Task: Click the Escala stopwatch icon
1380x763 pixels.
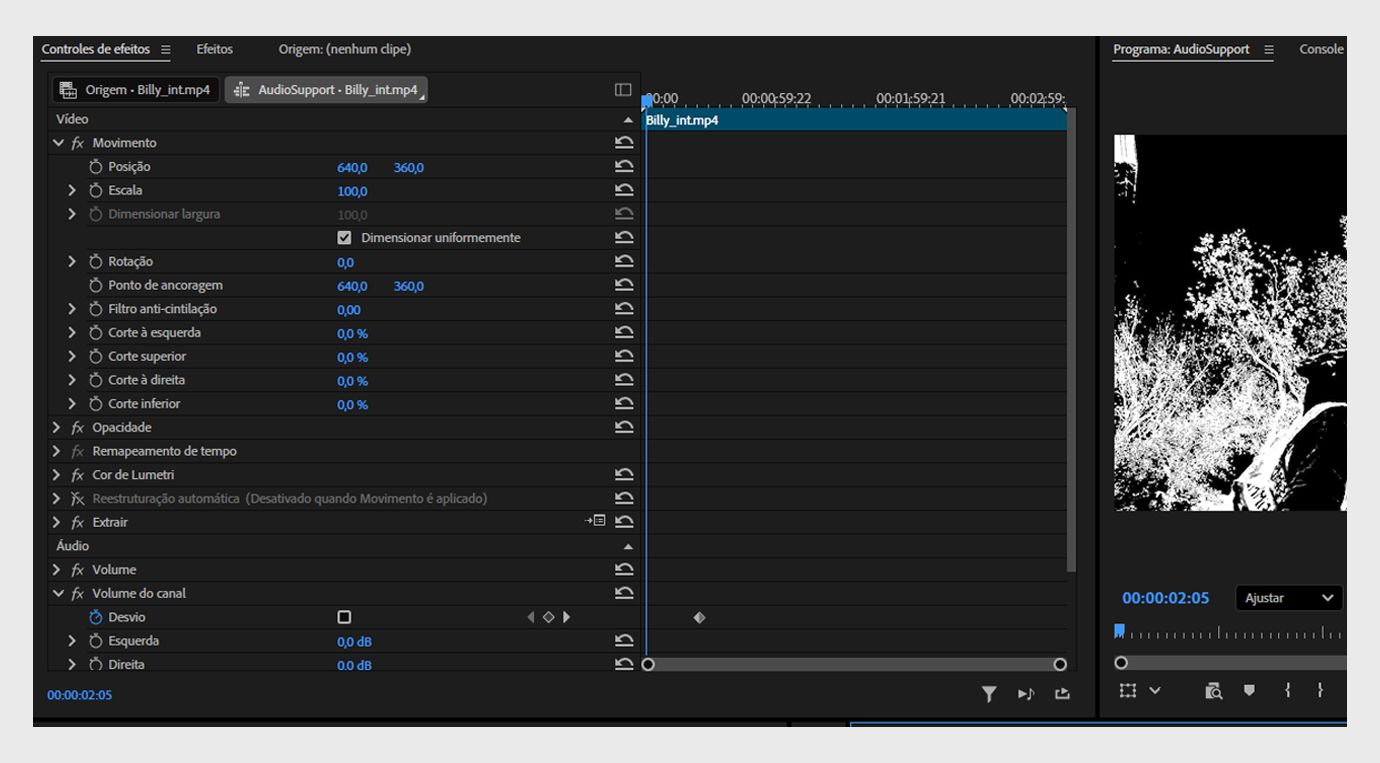Action: tap(96, 191)
